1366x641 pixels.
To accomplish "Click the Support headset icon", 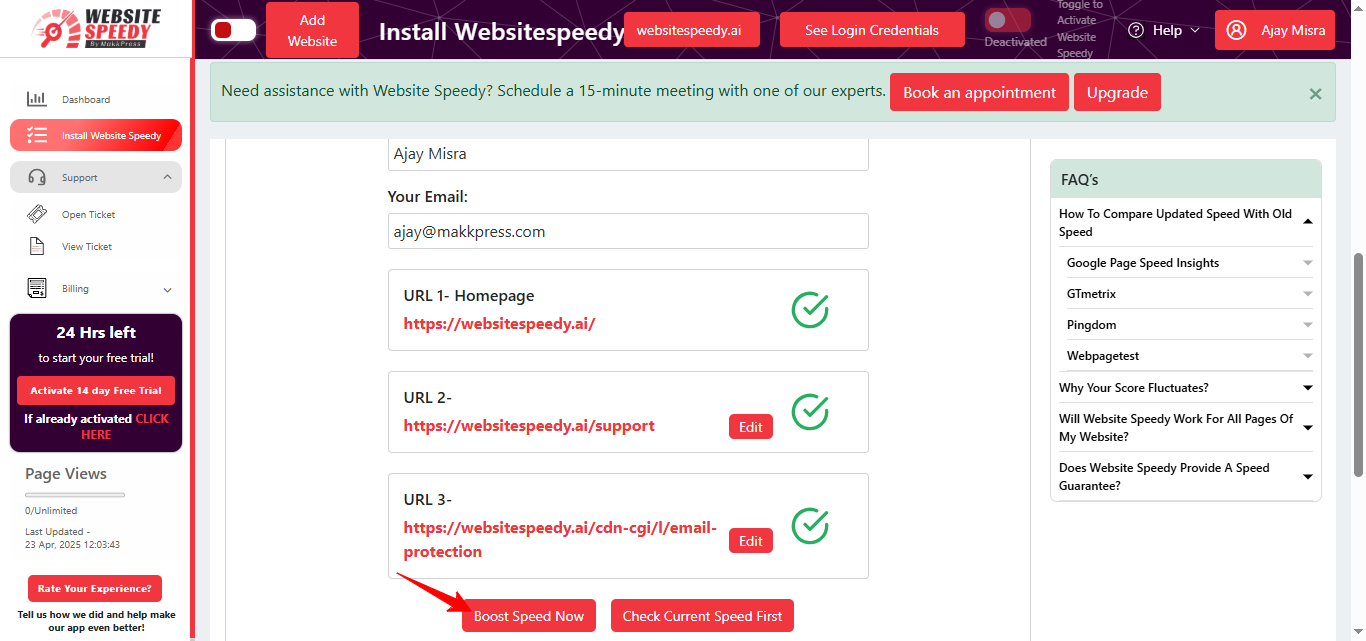I will click(x=37, y=177).
